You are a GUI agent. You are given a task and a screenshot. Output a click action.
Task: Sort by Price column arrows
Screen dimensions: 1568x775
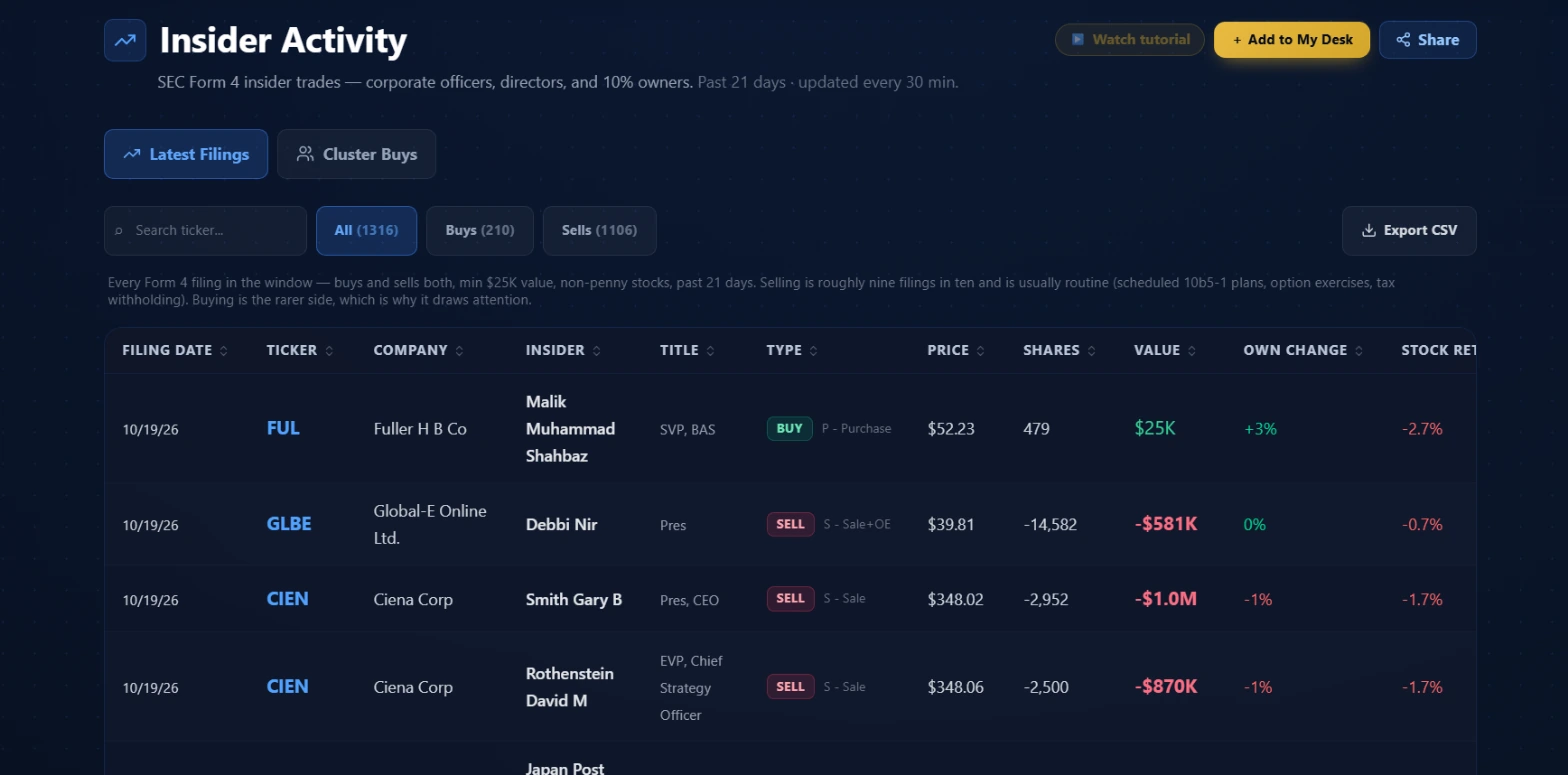pyautogui.click(x=980, y=351)
